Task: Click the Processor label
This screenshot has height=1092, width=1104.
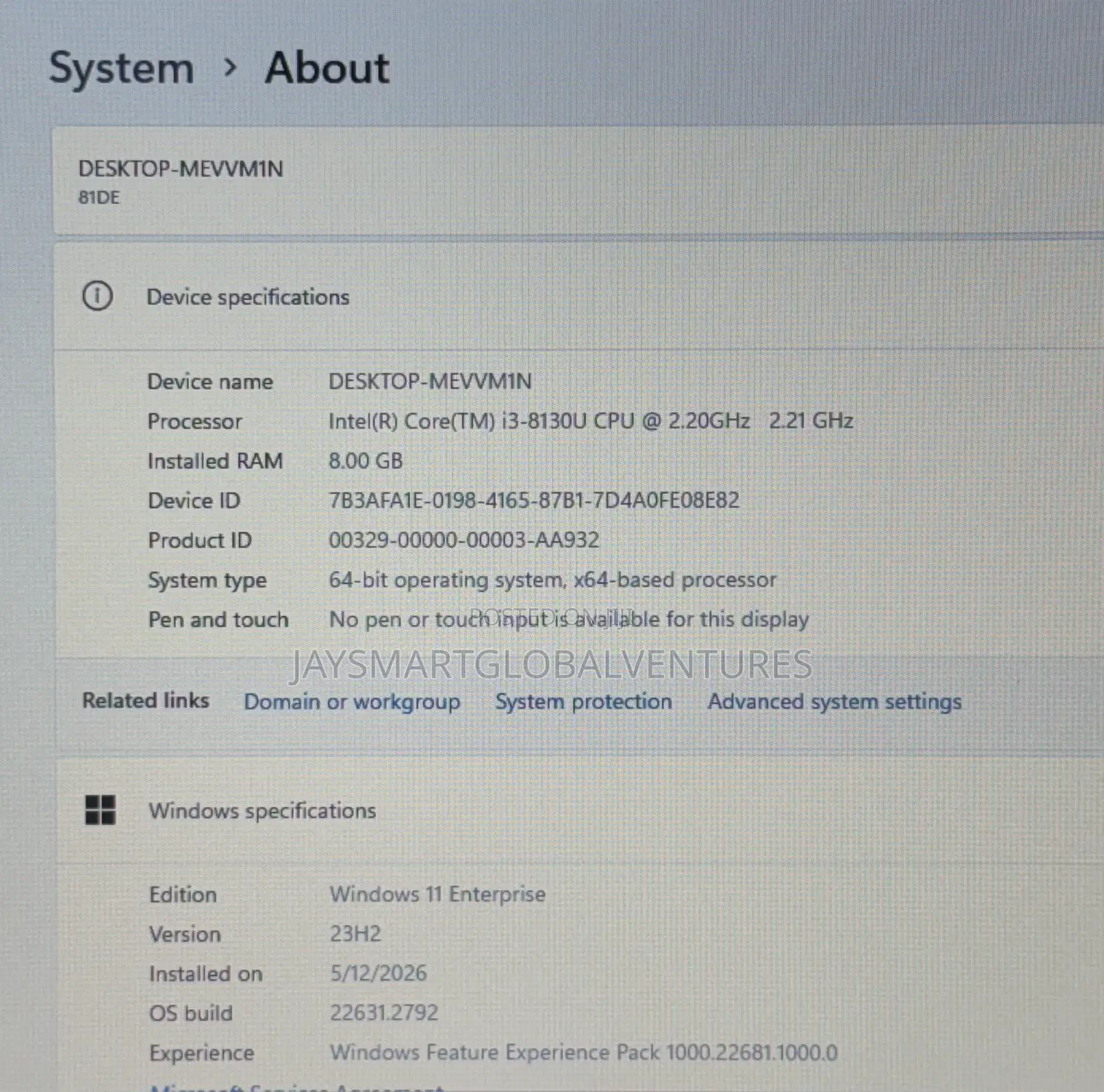Action: 195,421
